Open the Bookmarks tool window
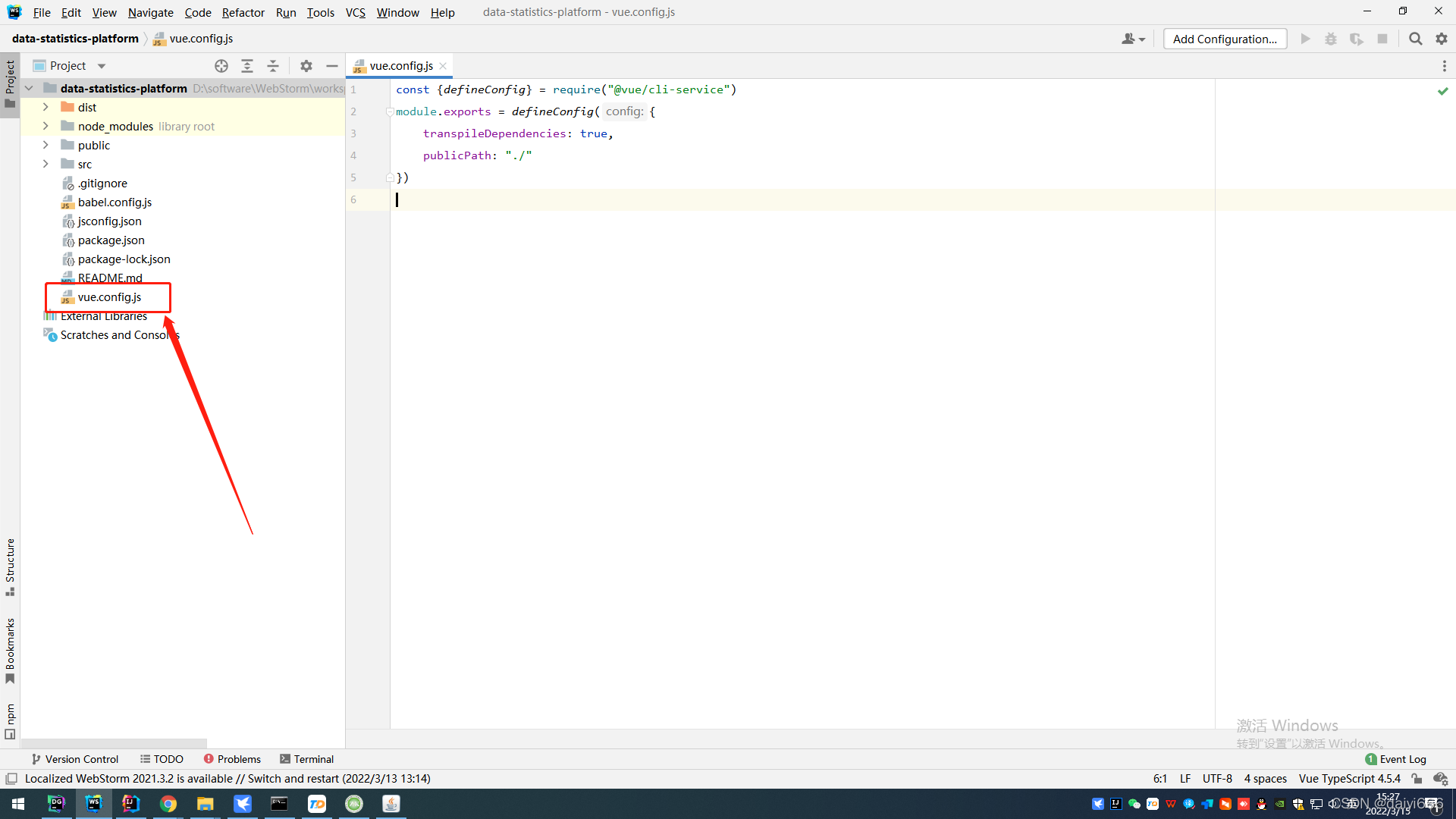This screenshot has height=819, width=1456. [10, 651]
